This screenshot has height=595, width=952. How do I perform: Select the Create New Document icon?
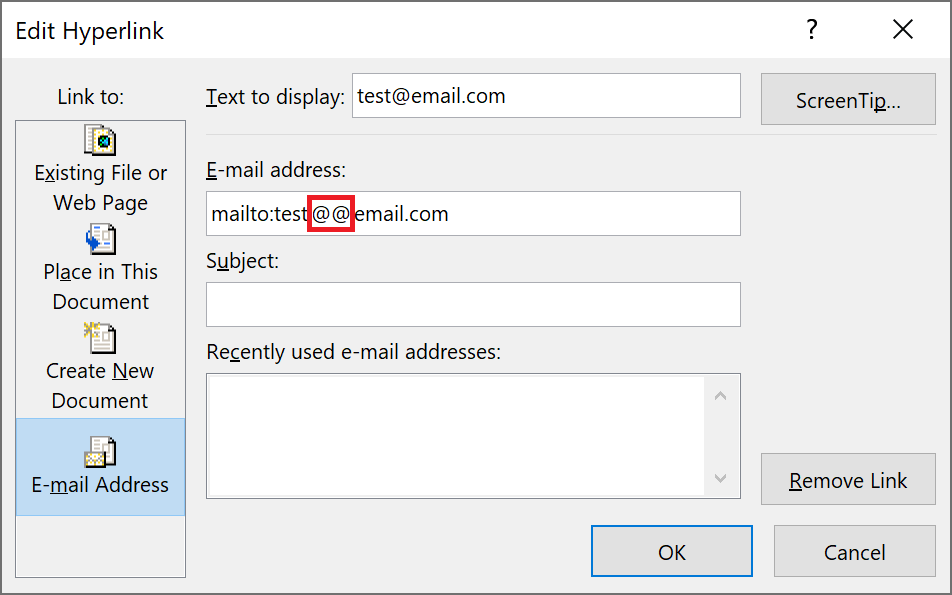[x=100, y=338]
